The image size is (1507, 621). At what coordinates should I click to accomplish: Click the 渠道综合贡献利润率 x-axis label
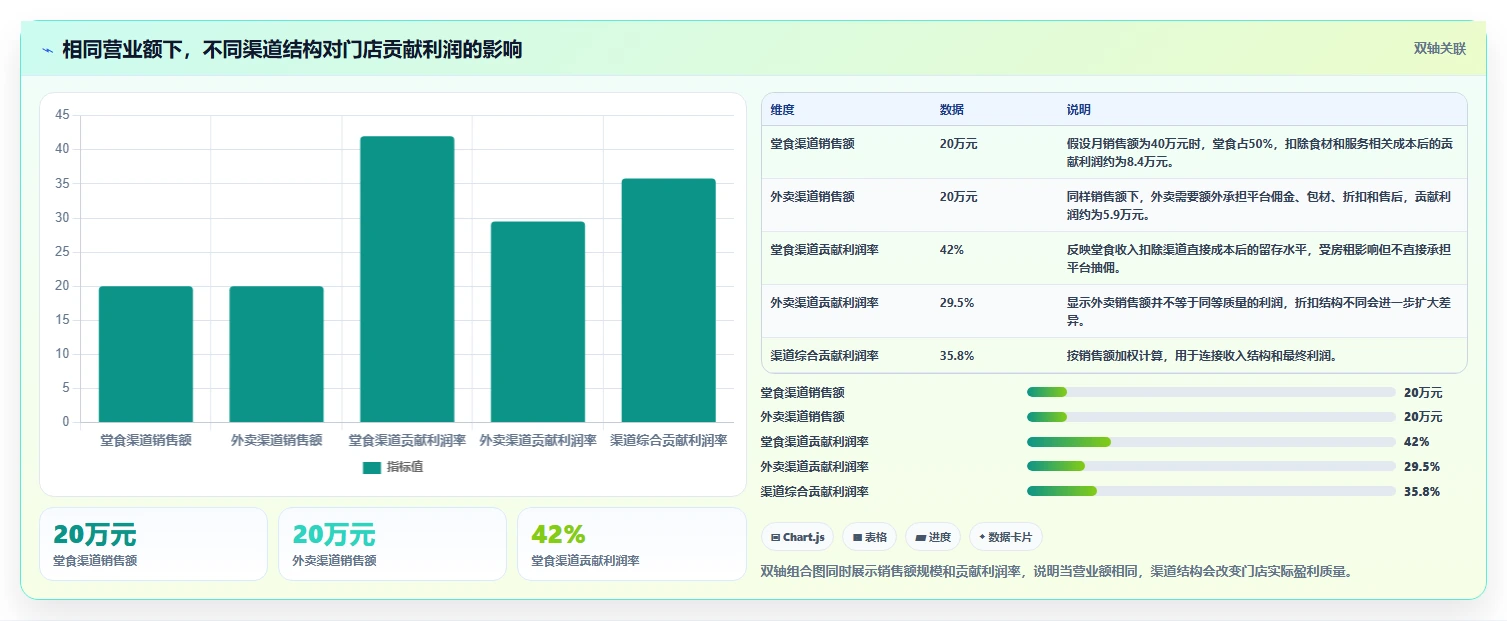pyautogui.click(x=668, y=440)
